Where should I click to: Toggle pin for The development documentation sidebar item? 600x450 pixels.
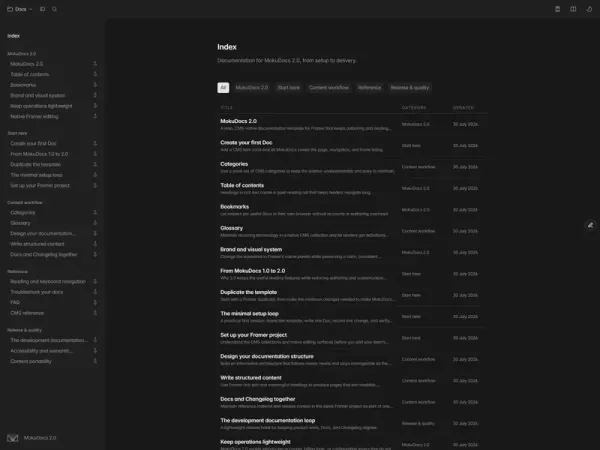coord(95,340)
